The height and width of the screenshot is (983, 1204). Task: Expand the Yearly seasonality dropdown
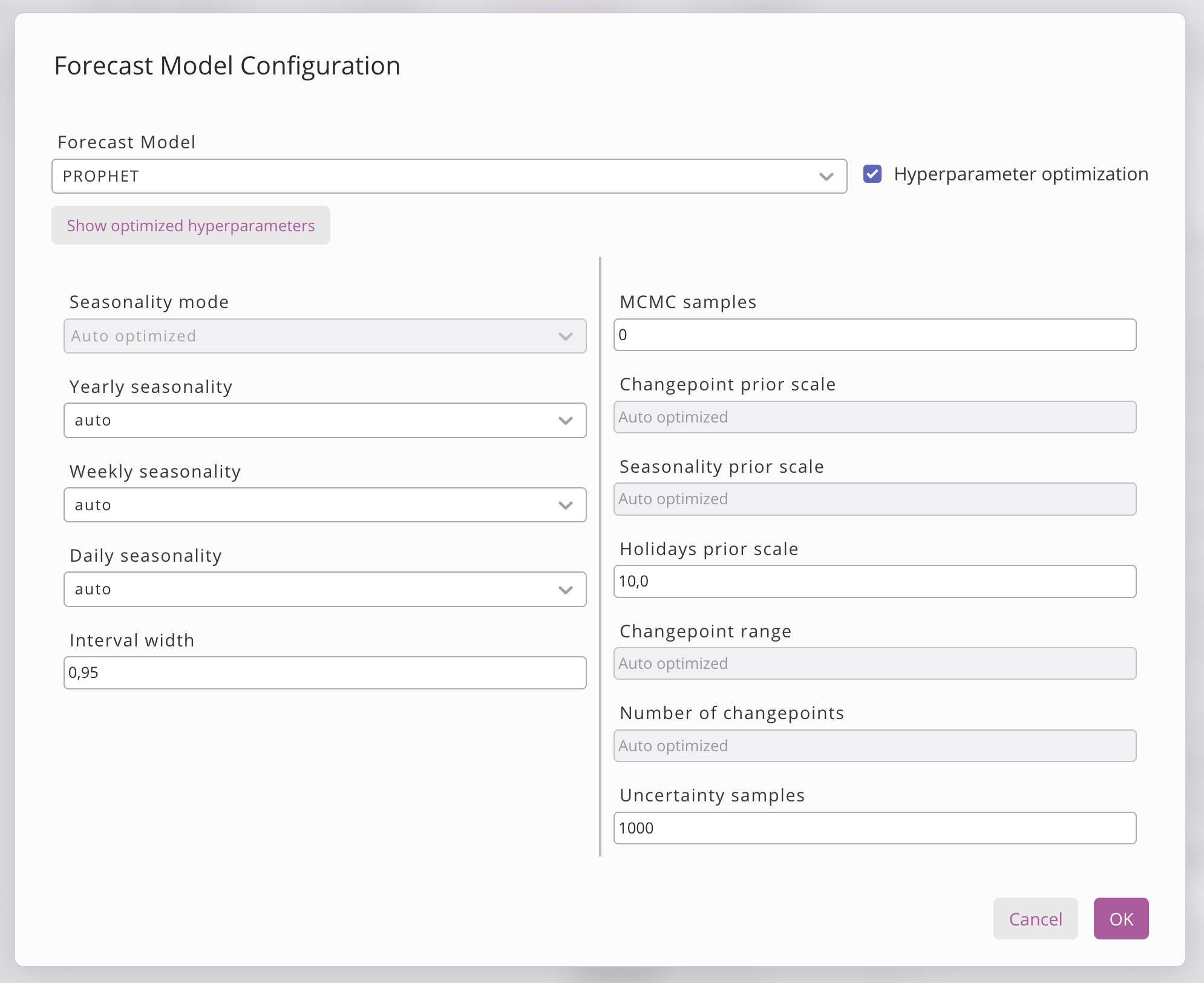pyautogui.click(x=324, y=420)
